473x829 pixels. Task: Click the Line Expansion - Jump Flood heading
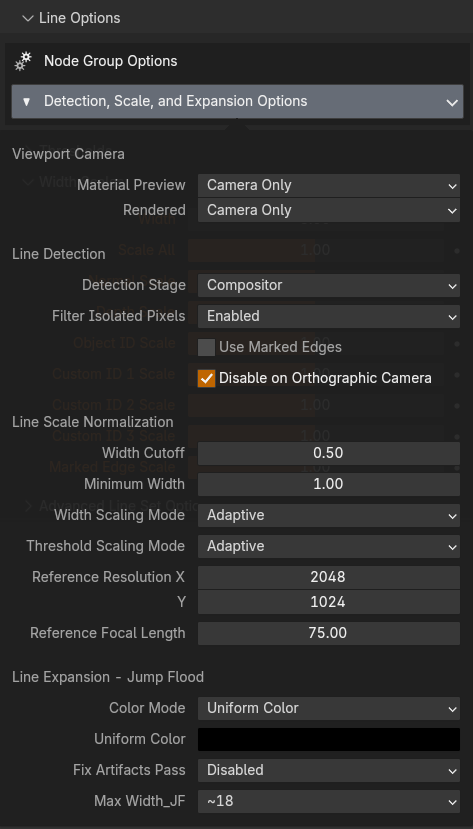tap(108, 677)
